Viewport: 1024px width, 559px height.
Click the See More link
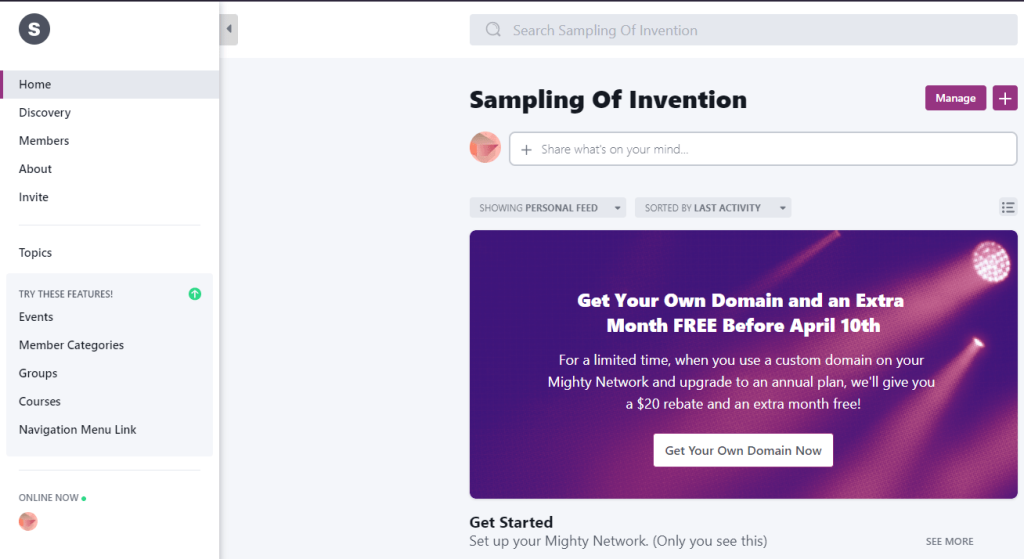pyautogui.click(x=950, y=541)
